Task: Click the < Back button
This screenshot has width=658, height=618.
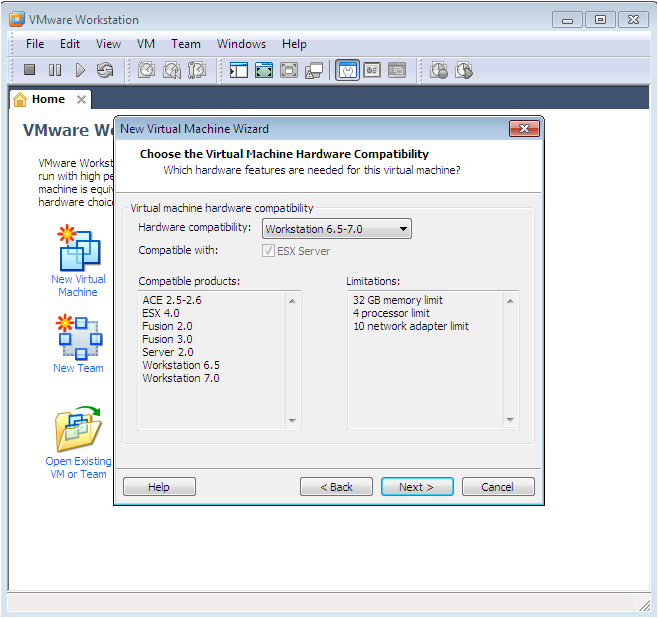Action: (336, 487)
